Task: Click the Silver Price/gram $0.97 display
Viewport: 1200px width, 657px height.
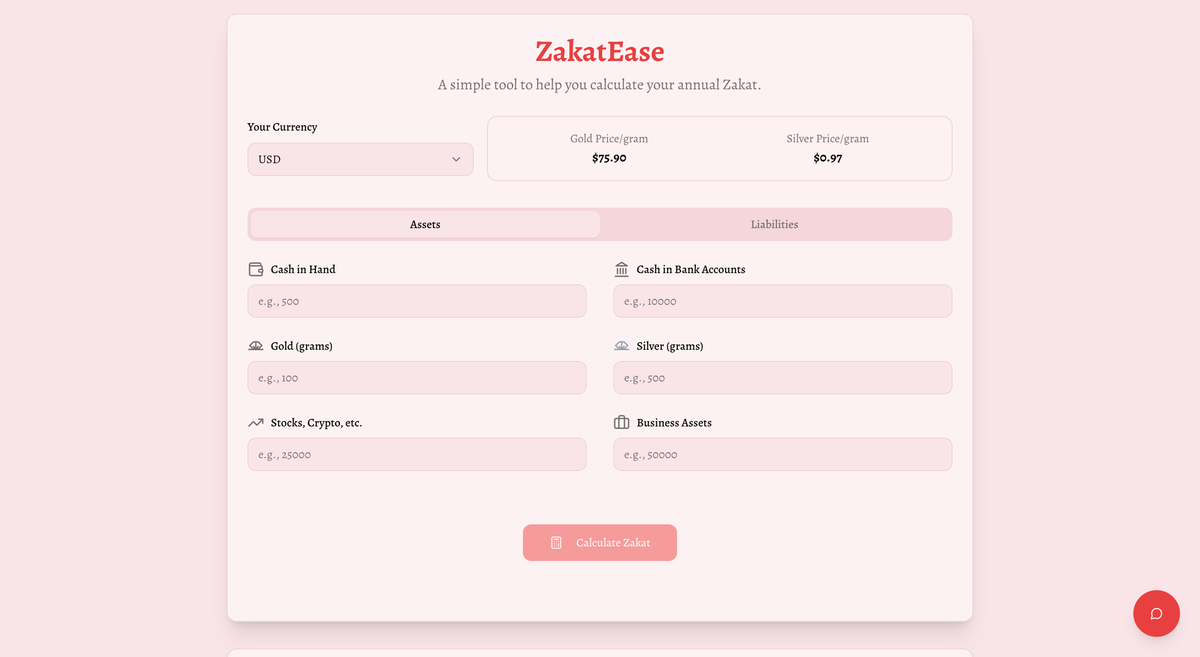Action: [827, 157]
